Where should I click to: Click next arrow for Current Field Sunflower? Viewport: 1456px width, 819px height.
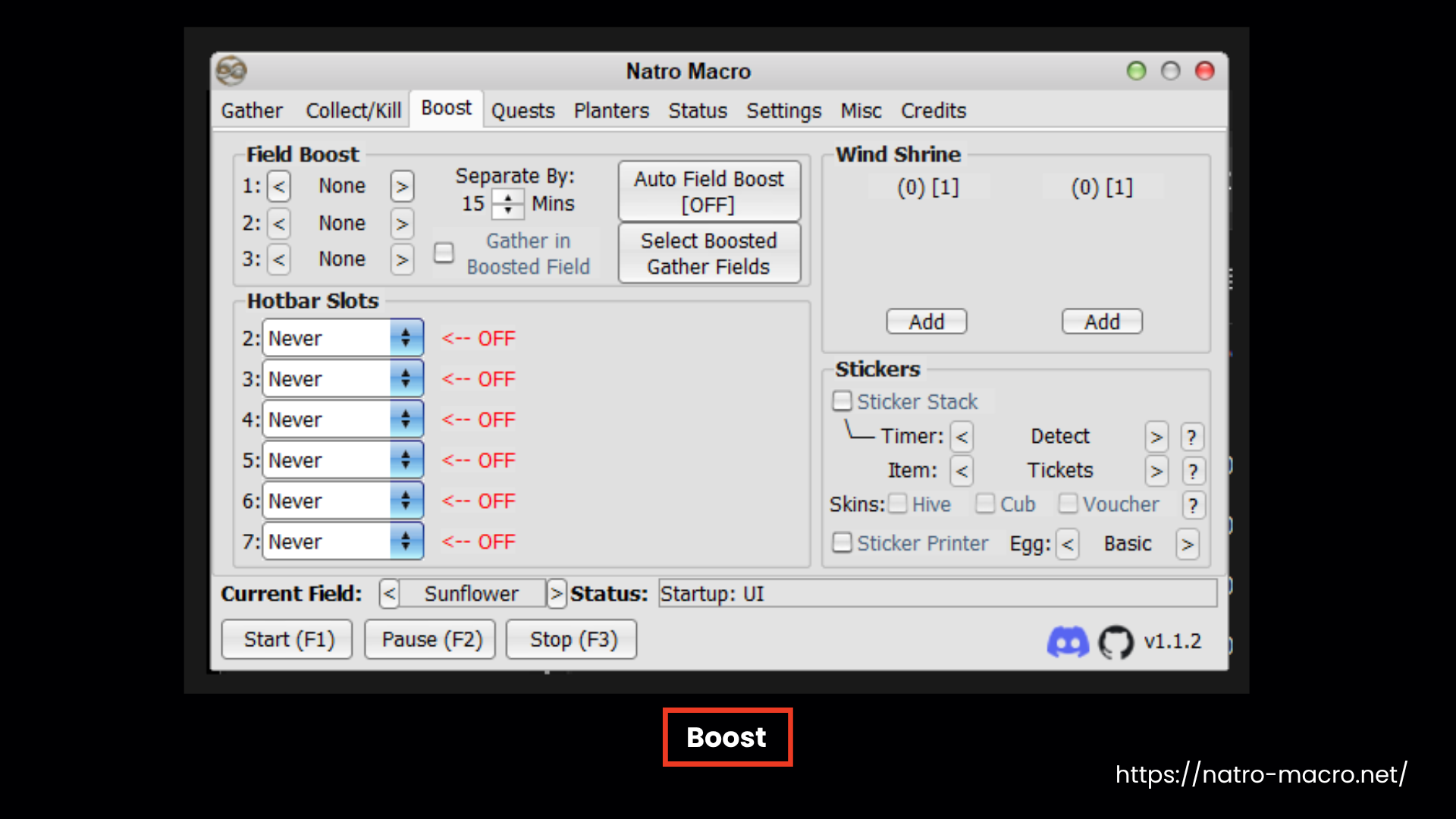[557, 594]
